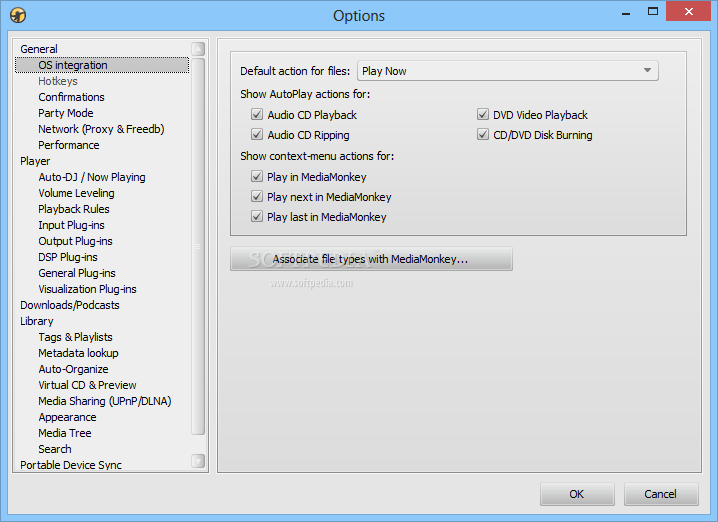Viewport: 718px width, 522px height.
Task: Open Visualization Plug-ins page
Action: click(87, 289)
